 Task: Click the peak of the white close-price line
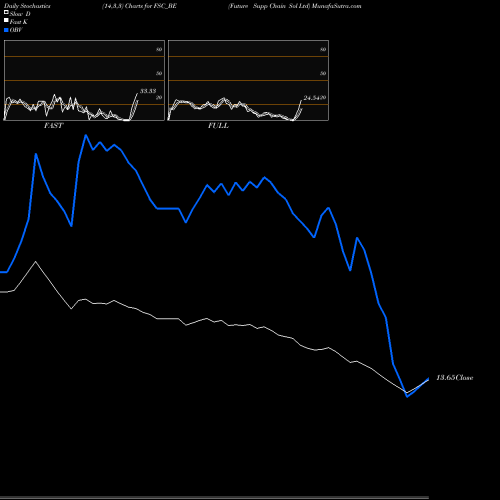36,262
